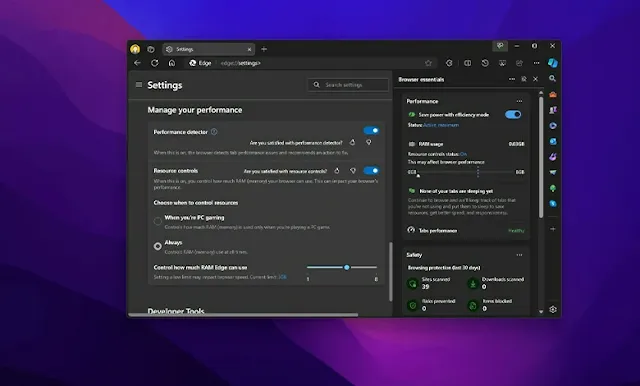Open the sidebar Games icon
640x386 pixels.
pyautogui.click(x=553, y=110)
